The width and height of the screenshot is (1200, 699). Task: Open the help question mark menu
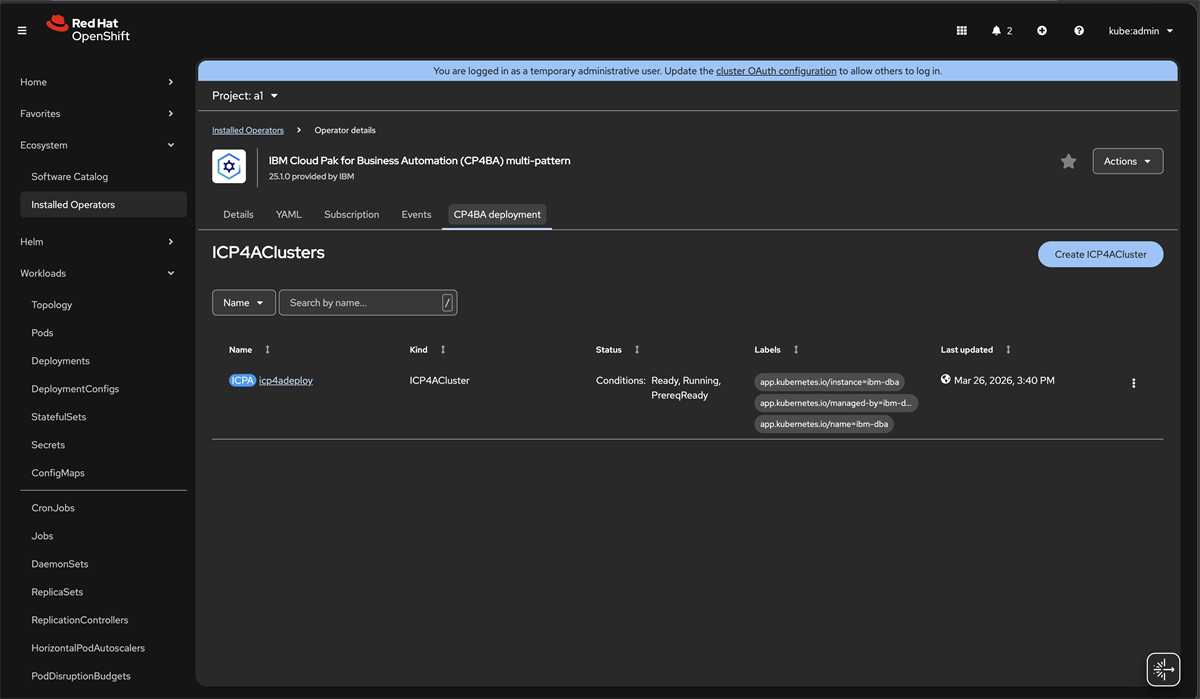(1079, 31)
